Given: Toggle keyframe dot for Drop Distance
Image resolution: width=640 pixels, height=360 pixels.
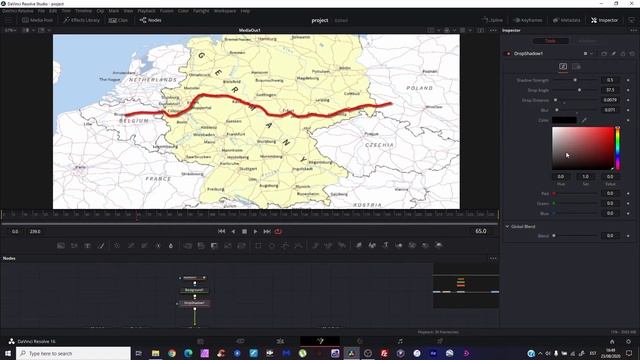Looking at the screenshot, I should point(628,100).
